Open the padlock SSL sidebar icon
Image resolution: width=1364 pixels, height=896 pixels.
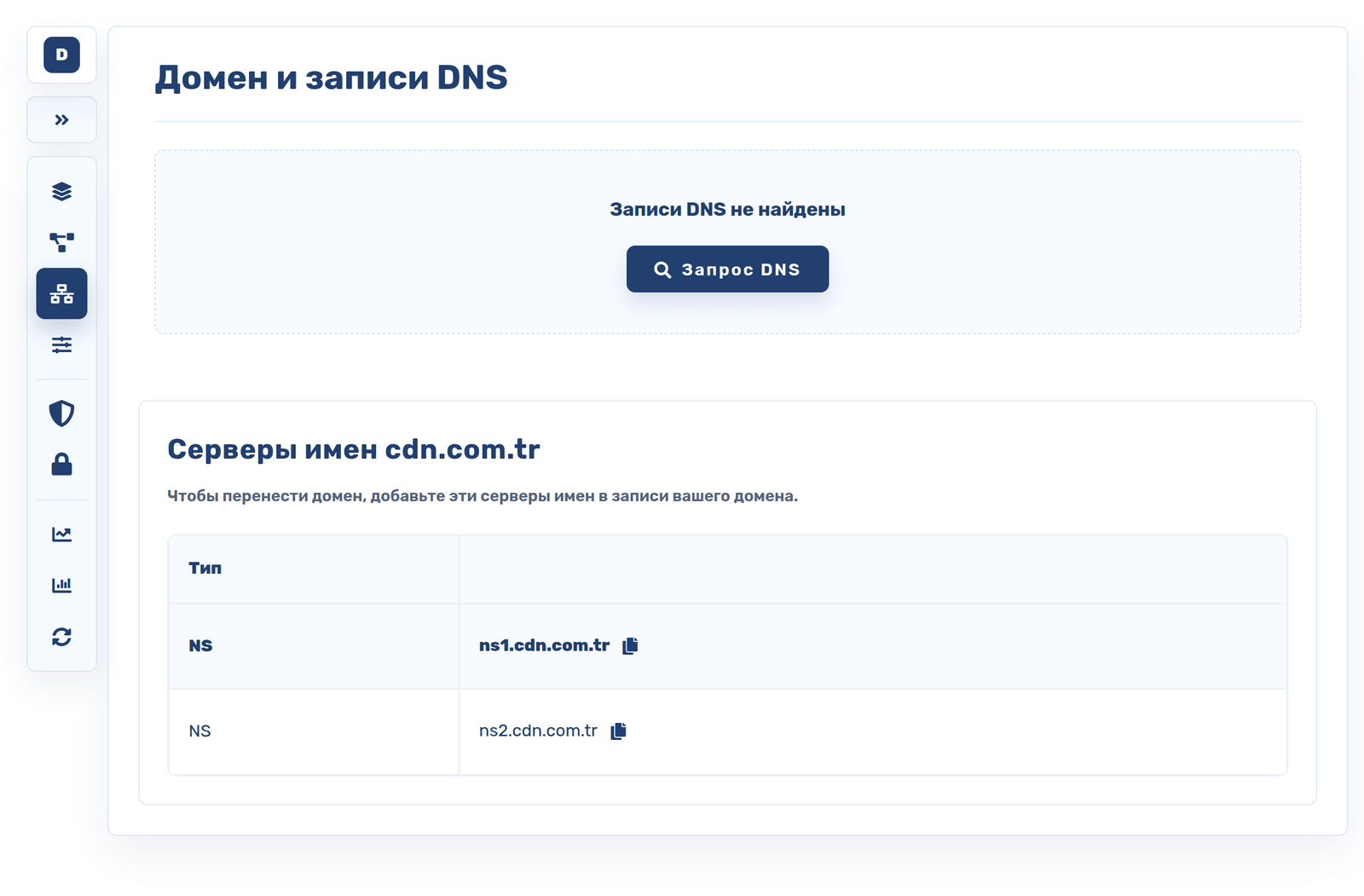(61, 465)
